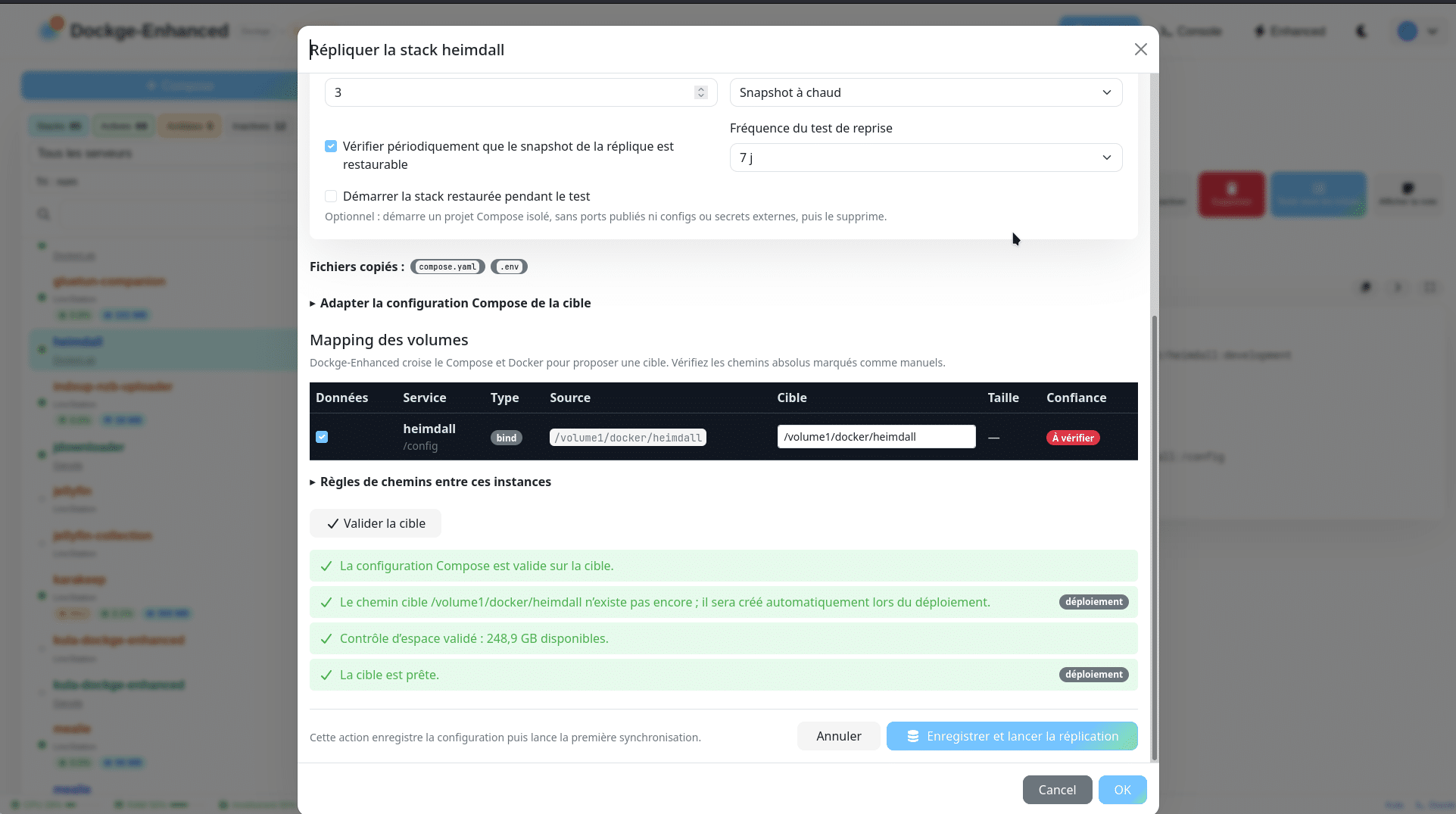The width and height of the screenshot is (1456, 814).
Task: Click the 'Fichiers copiés :' label
Action: [x=357, y=267]
